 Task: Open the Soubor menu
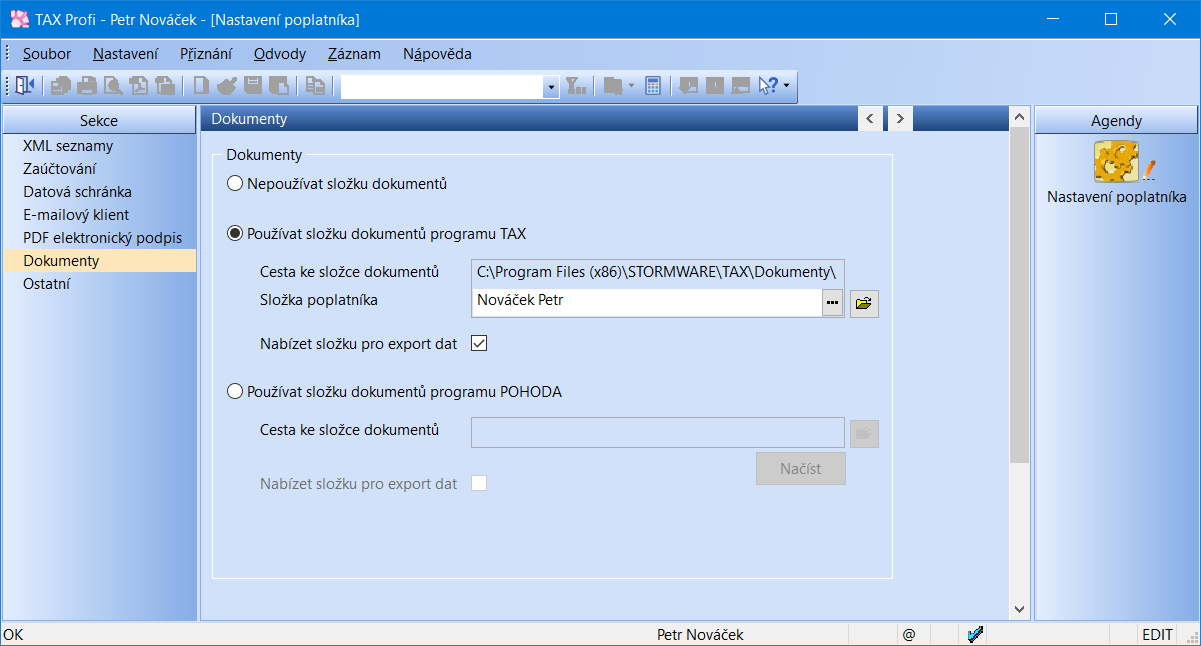tap(47, 54)
